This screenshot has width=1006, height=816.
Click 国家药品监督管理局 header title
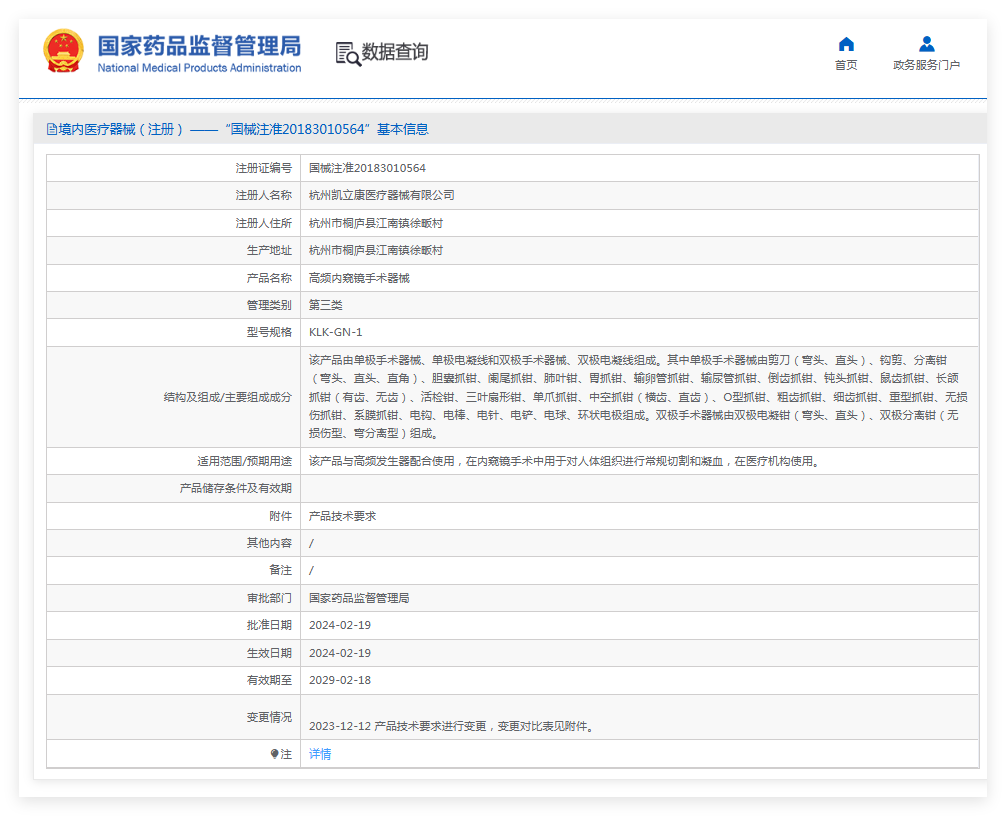[199, 46]
